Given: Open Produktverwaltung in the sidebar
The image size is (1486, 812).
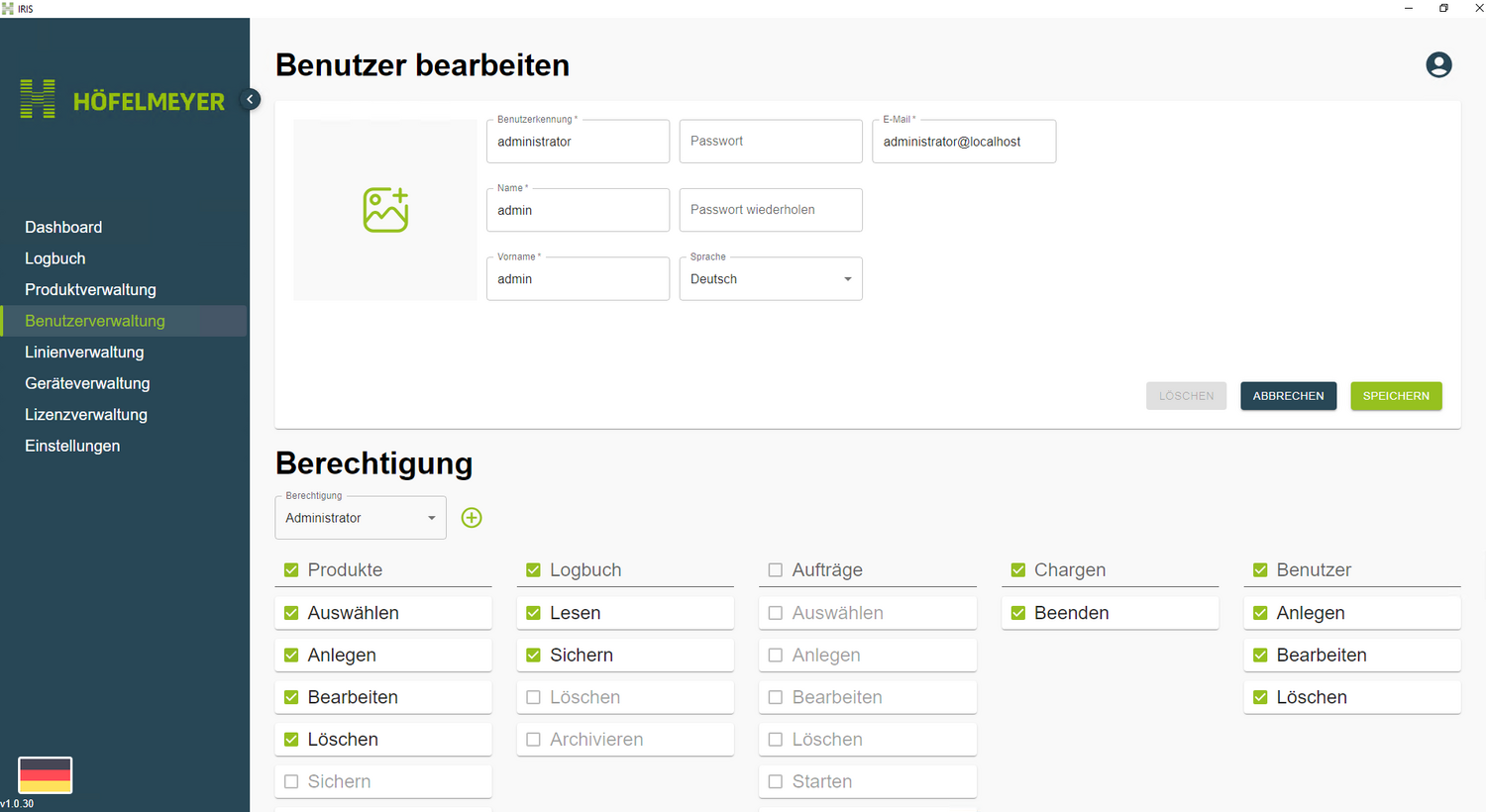Looking at the screenshot, I should 90,289.
